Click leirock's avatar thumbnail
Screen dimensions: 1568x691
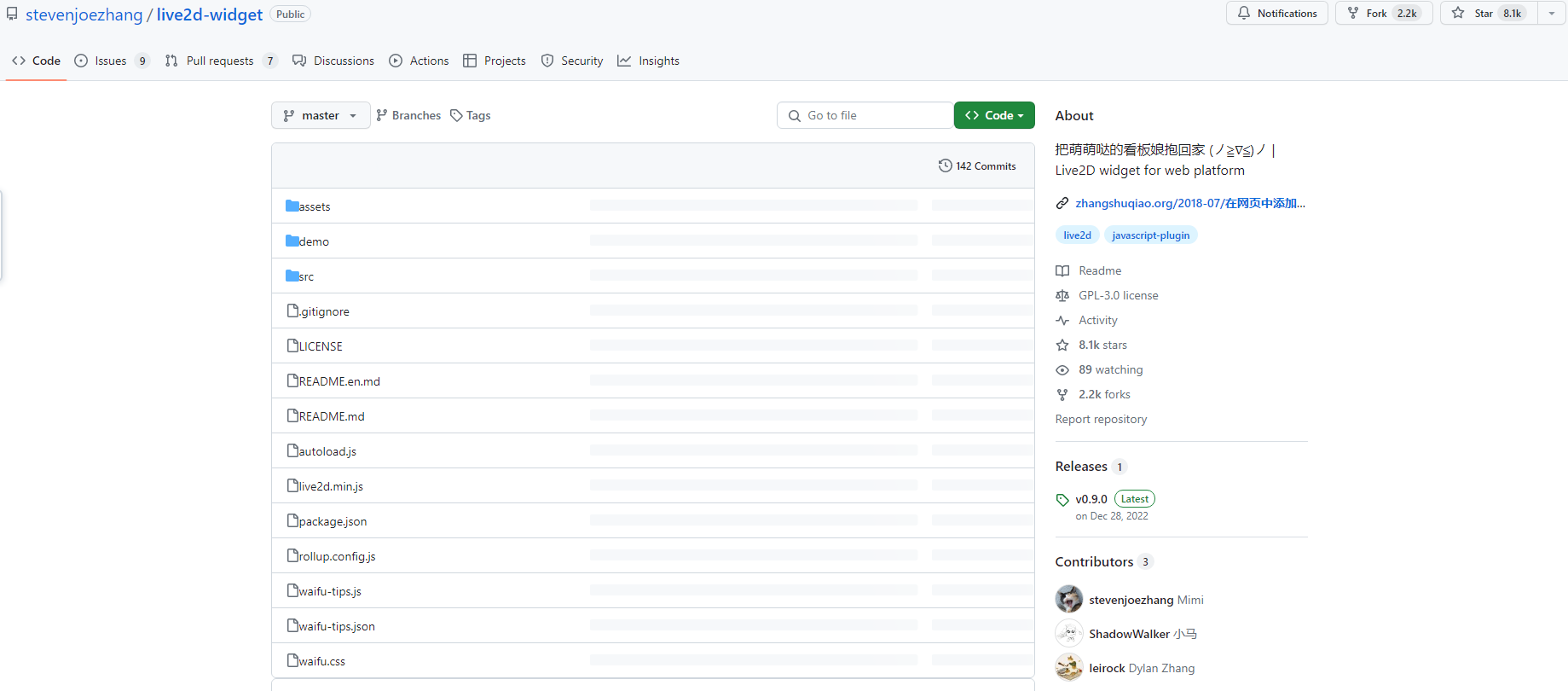click(x=1069, y=667)
